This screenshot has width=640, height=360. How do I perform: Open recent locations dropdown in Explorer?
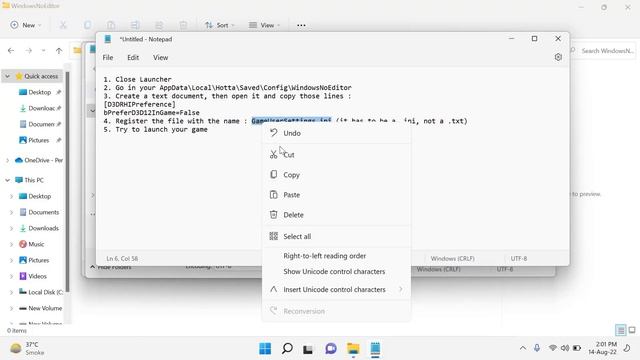43,51
